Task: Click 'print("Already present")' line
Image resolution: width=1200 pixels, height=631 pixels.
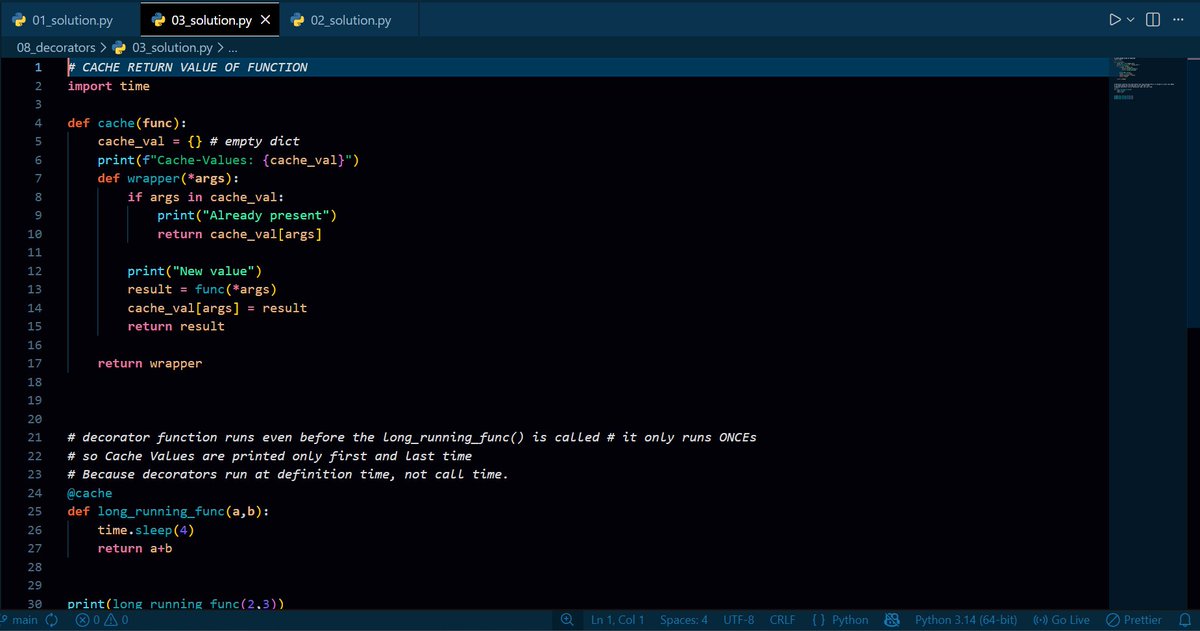Action: pos(247,215)
